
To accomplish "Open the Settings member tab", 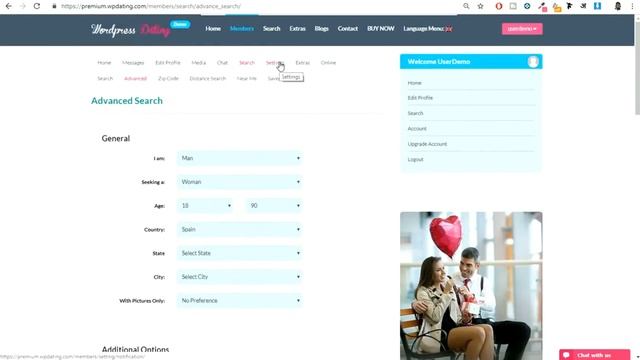I will pos(274,63).
